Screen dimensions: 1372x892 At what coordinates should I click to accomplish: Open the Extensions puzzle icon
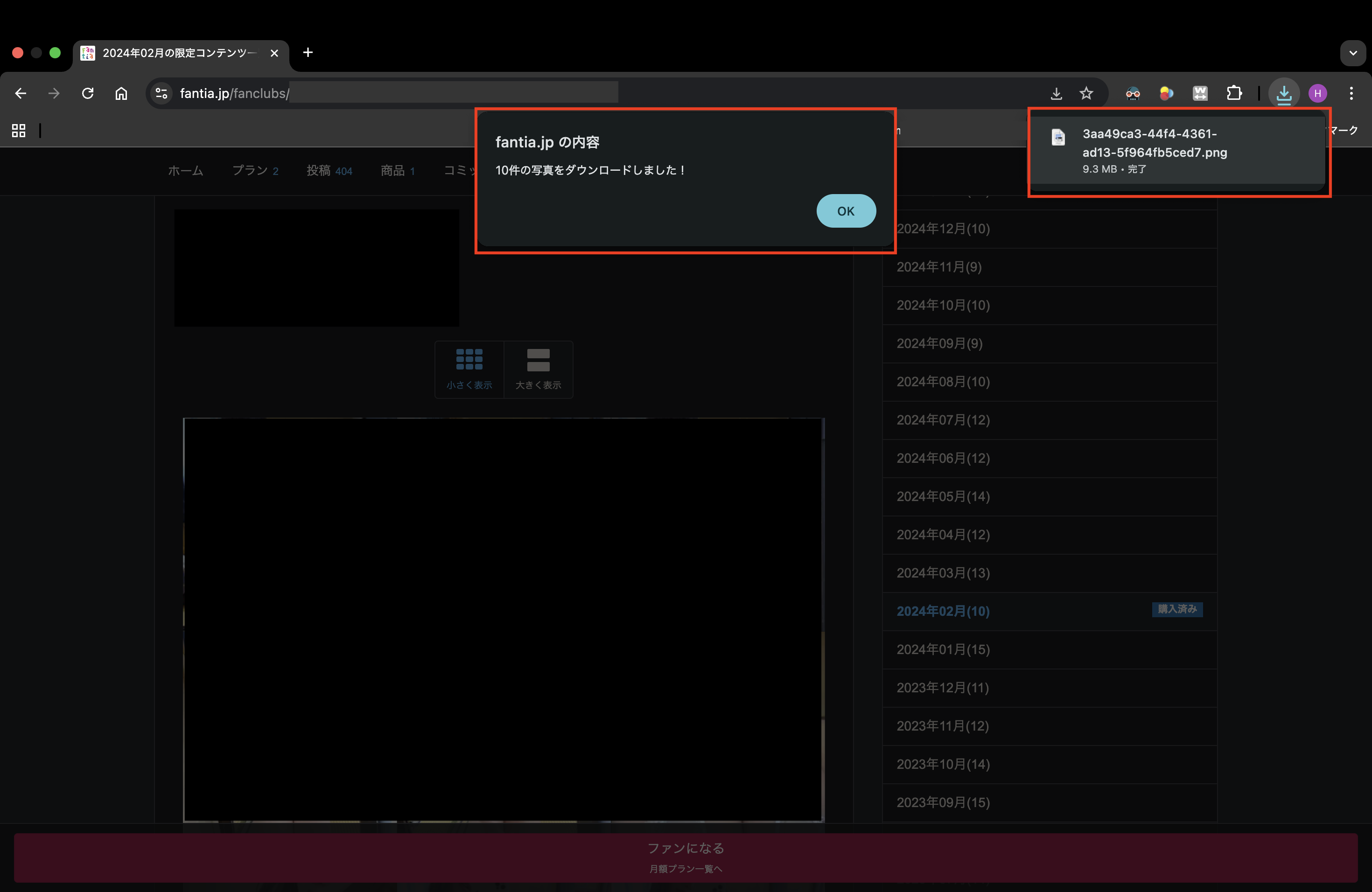[x=1234, y=93]
